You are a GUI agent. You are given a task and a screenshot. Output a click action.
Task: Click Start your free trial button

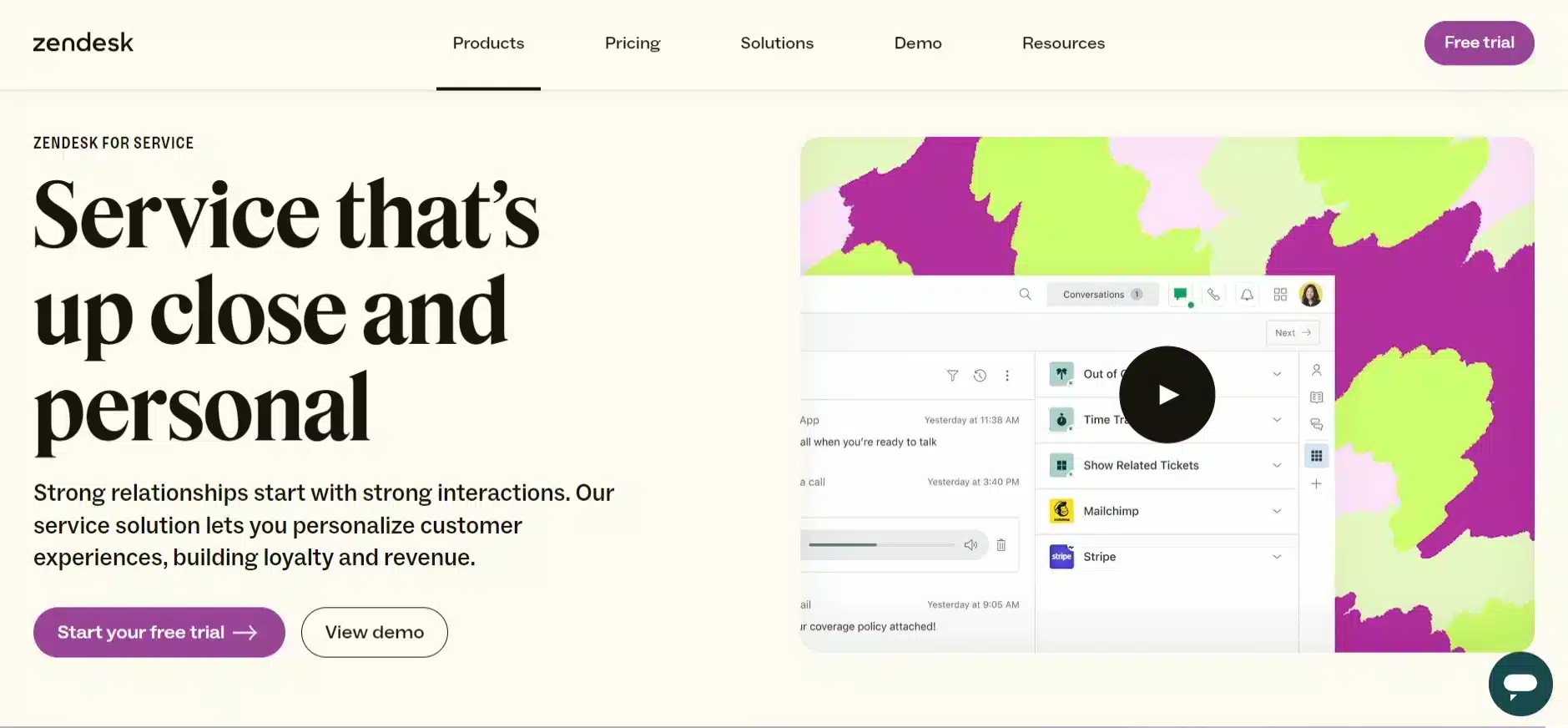159,632
